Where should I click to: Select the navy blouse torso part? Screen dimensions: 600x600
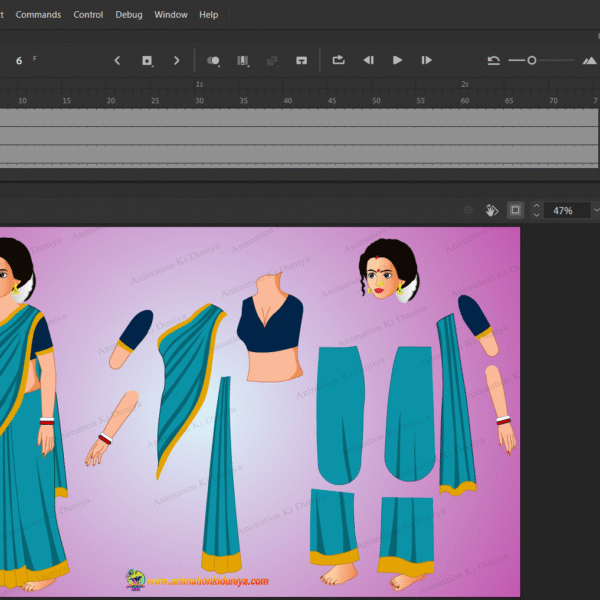(270, 328)
